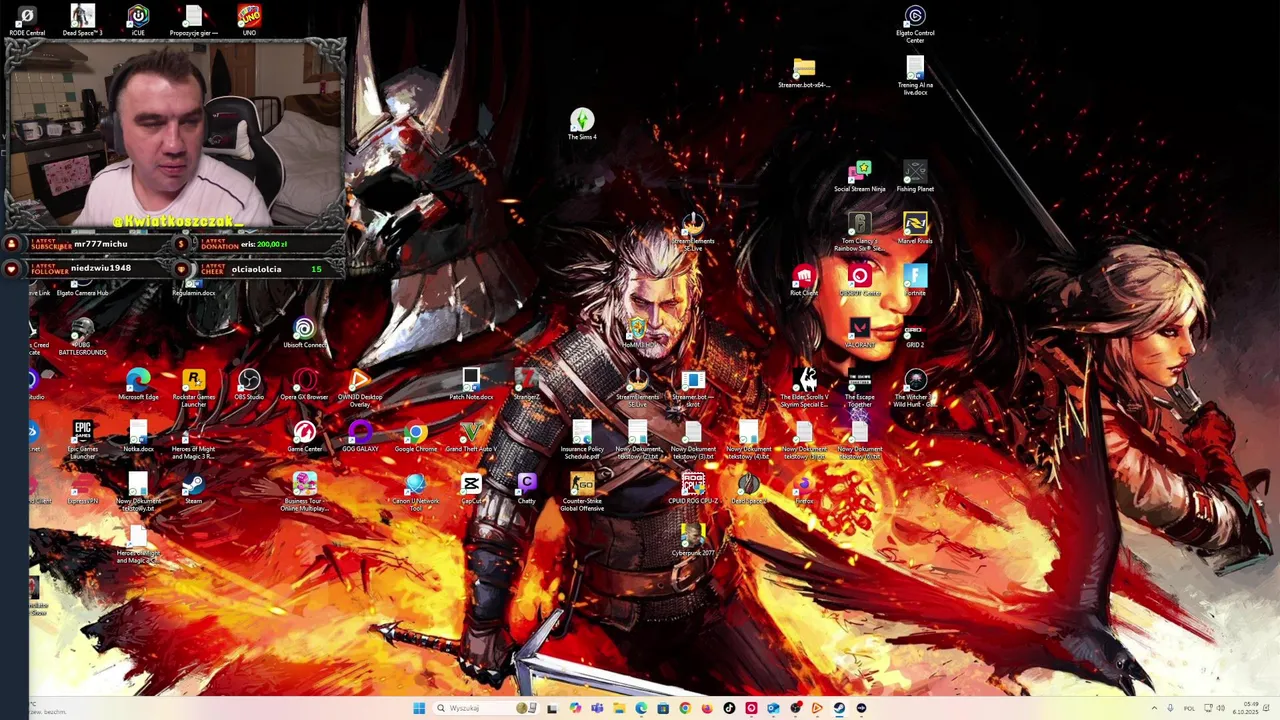This screenshot has height=720, width=1280.
Task: Open the HoMM3 HD desktop shortcut
Action: (x=637, y=332)
